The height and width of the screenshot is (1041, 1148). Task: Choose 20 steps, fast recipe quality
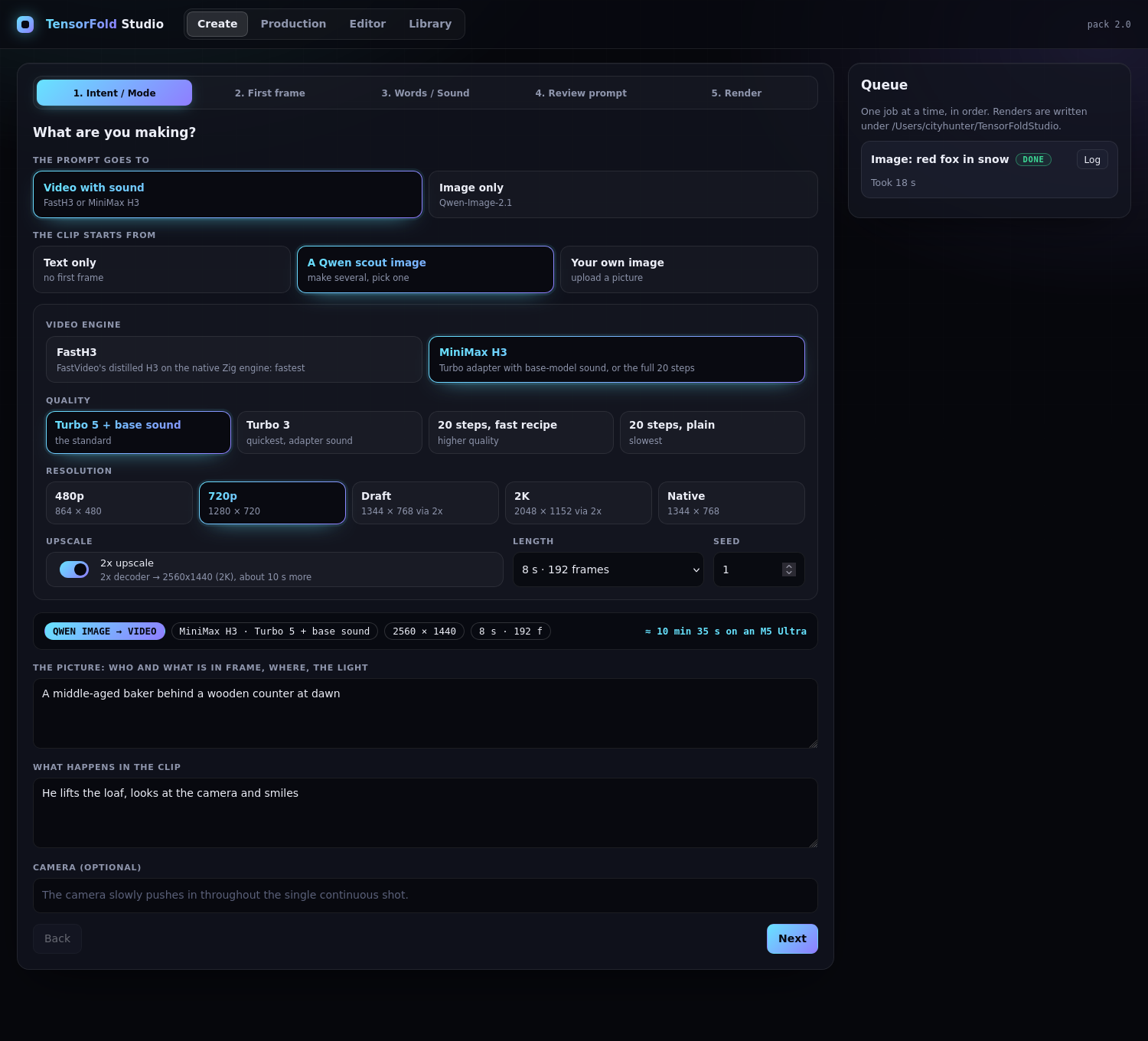521,432
